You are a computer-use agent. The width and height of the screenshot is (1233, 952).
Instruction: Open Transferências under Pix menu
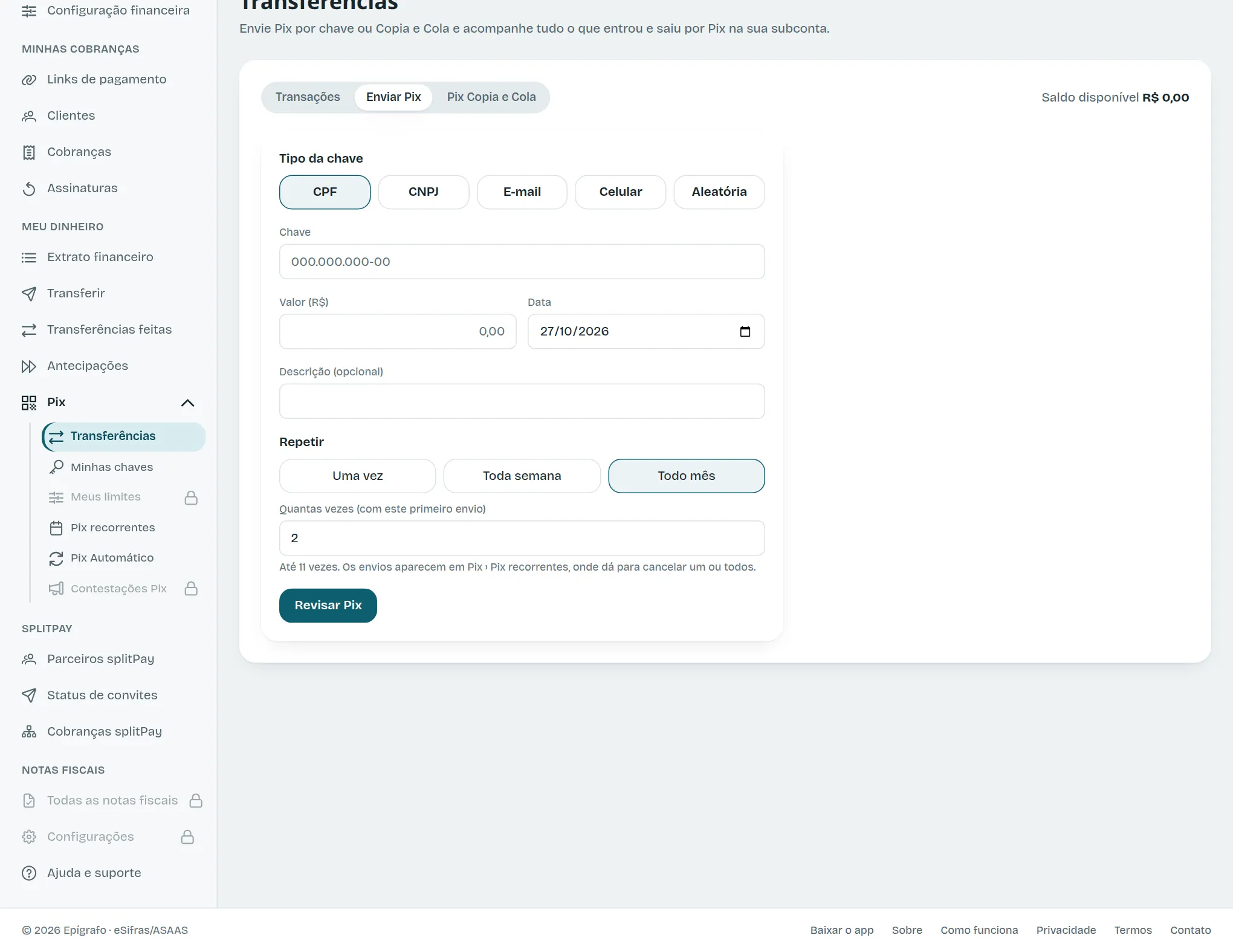click(x=124, y=436)
